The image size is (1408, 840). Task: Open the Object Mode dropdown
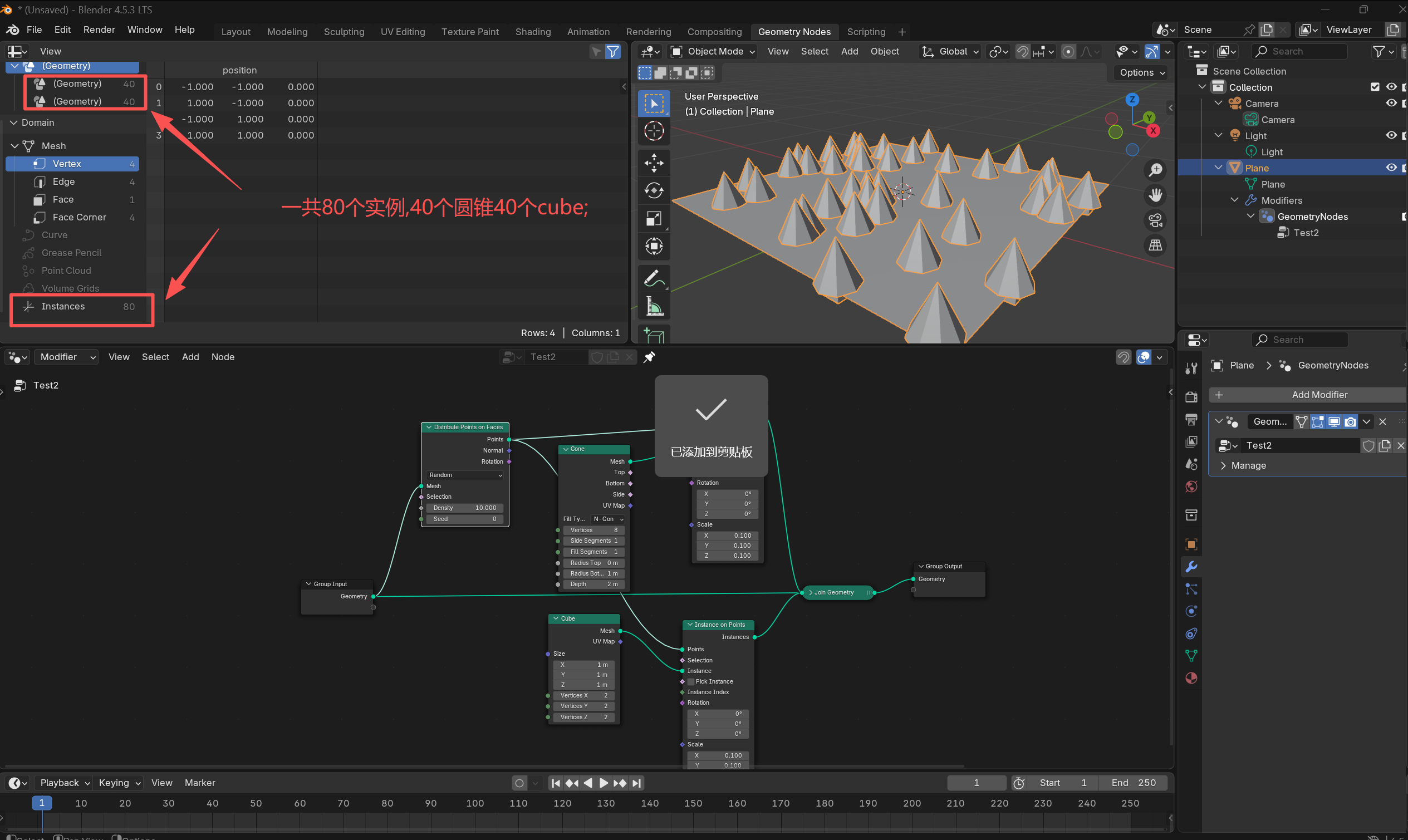click(713, 52)
